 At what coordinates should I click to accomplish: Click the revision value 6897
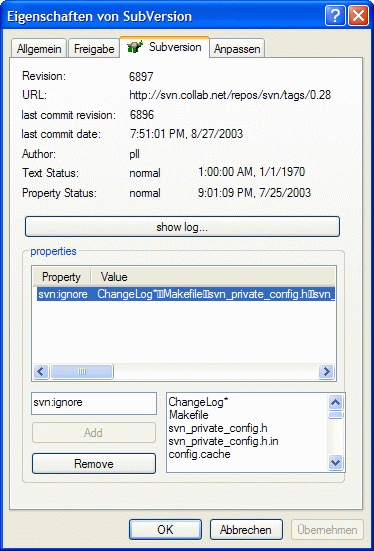[x=141, y=76]
